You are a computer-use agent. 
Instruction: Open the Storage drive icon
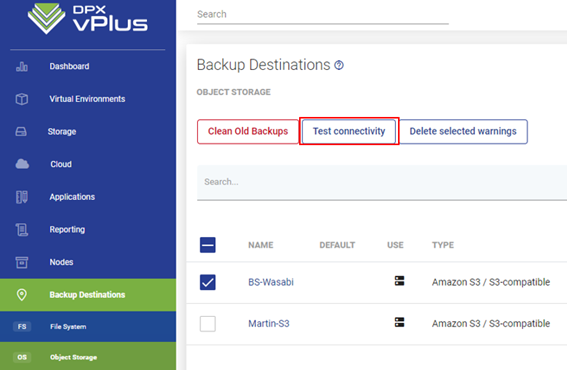point(21,132)
